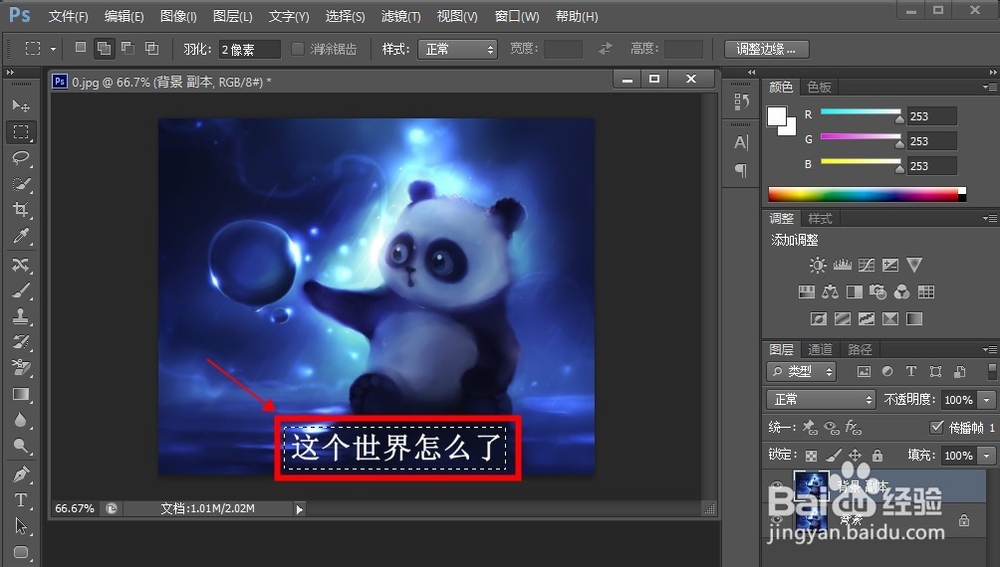Add a Channel Mixer adjustment

902,292
